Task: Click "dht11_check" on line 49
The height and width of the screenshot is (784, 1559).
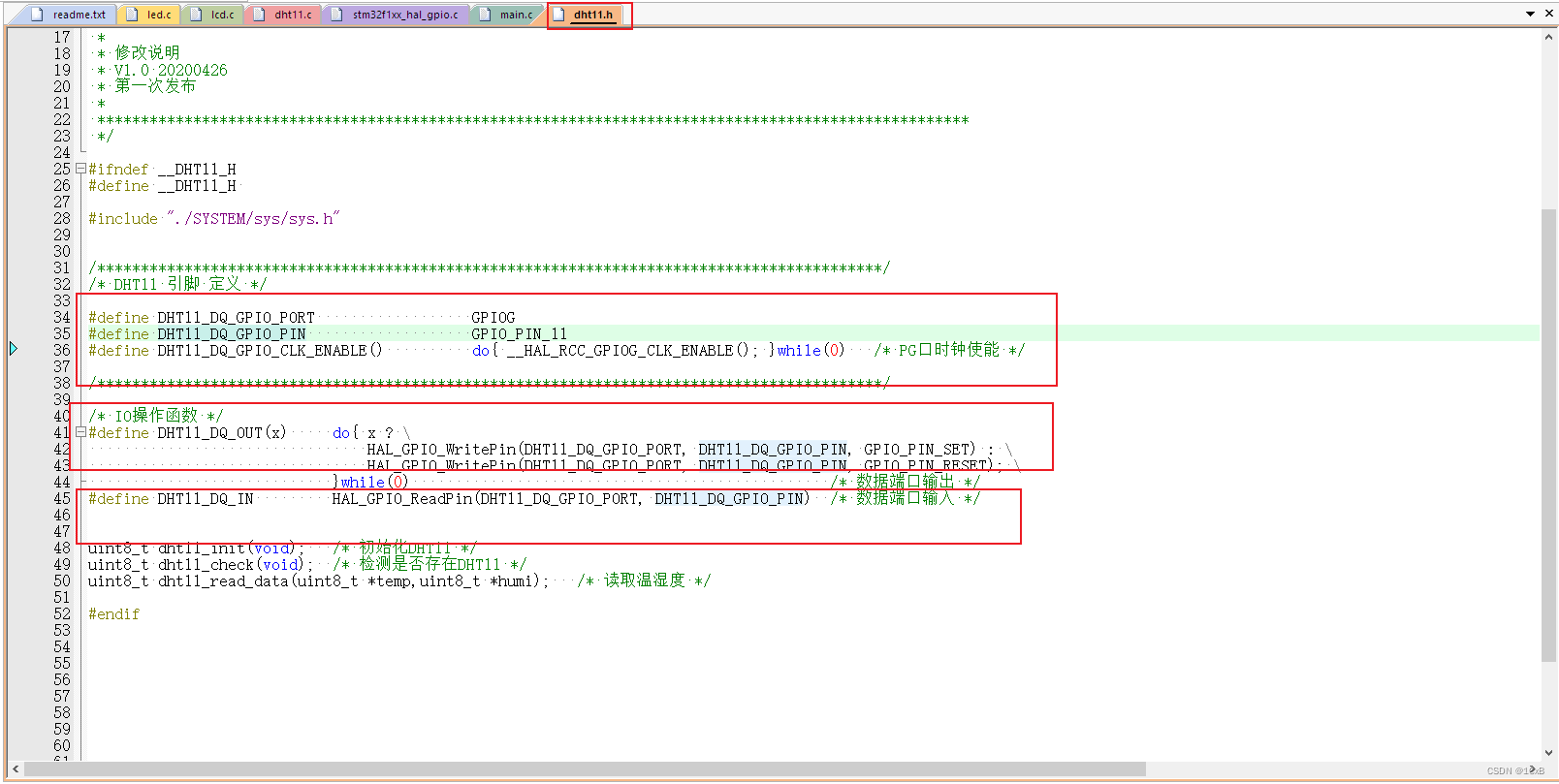Action: tap(206, 565)
